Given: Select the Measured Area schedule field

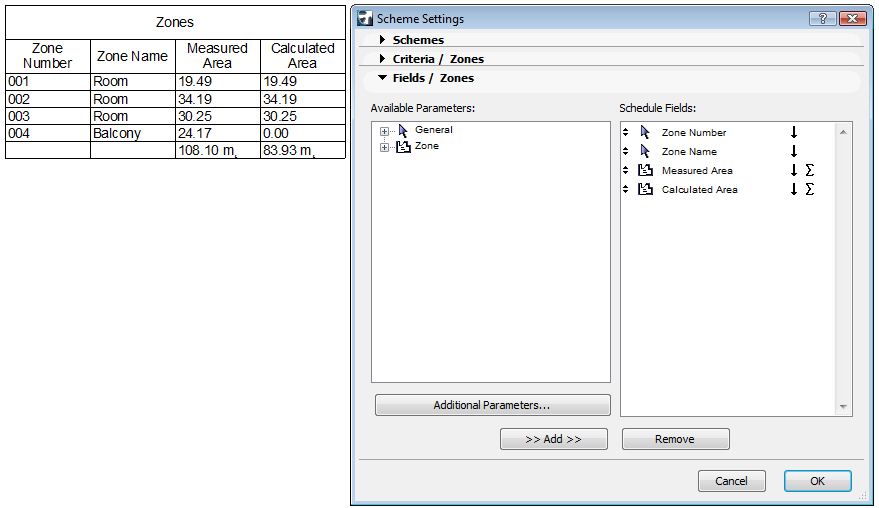Looking at the screenshot, I should [697, 170].
